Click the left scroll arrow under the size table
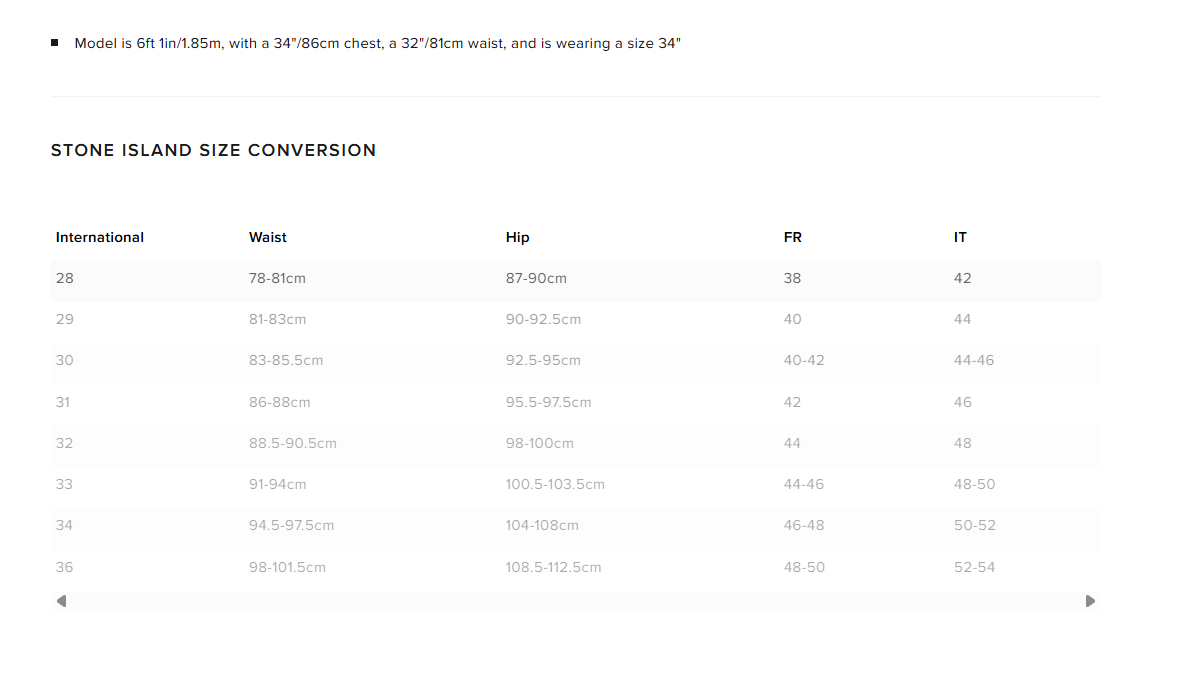1182x683 pixels. pyautogui.click(x=62, y=601)
